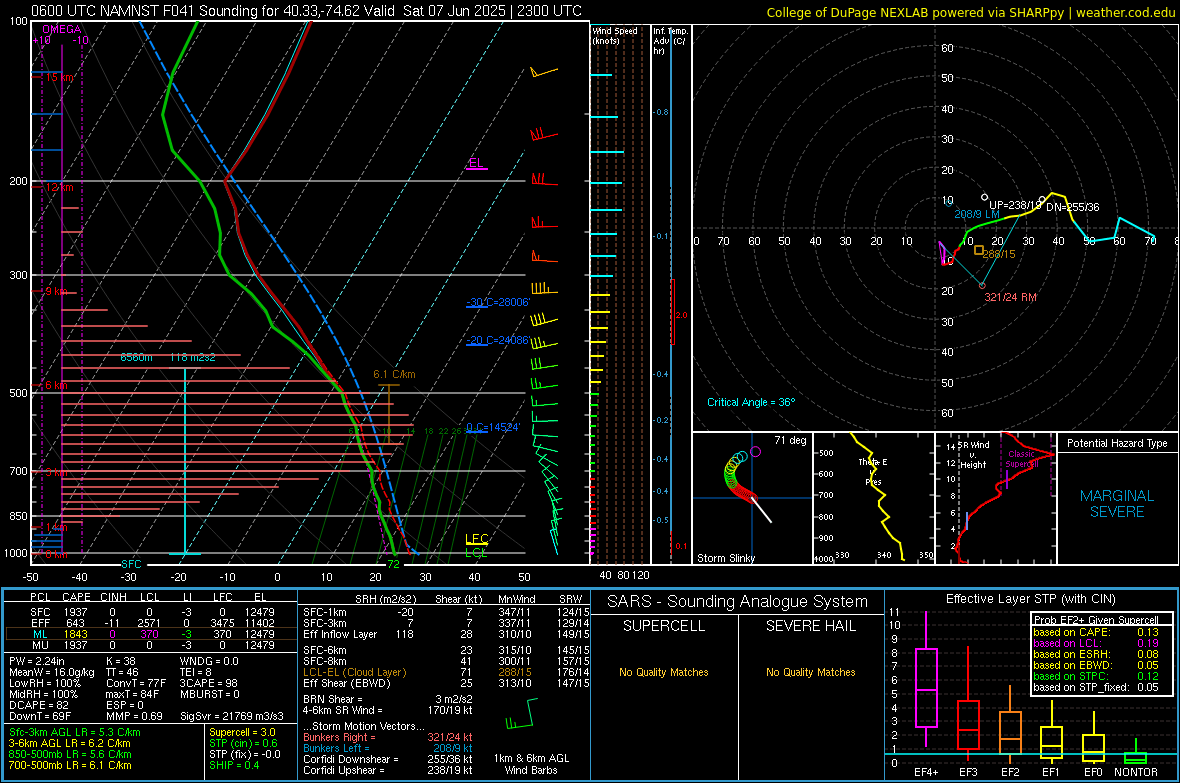Click the Bunkers Left = 208/9 kt line
The width and height of the screenshot is (1180, 783).
pos(388,748)
